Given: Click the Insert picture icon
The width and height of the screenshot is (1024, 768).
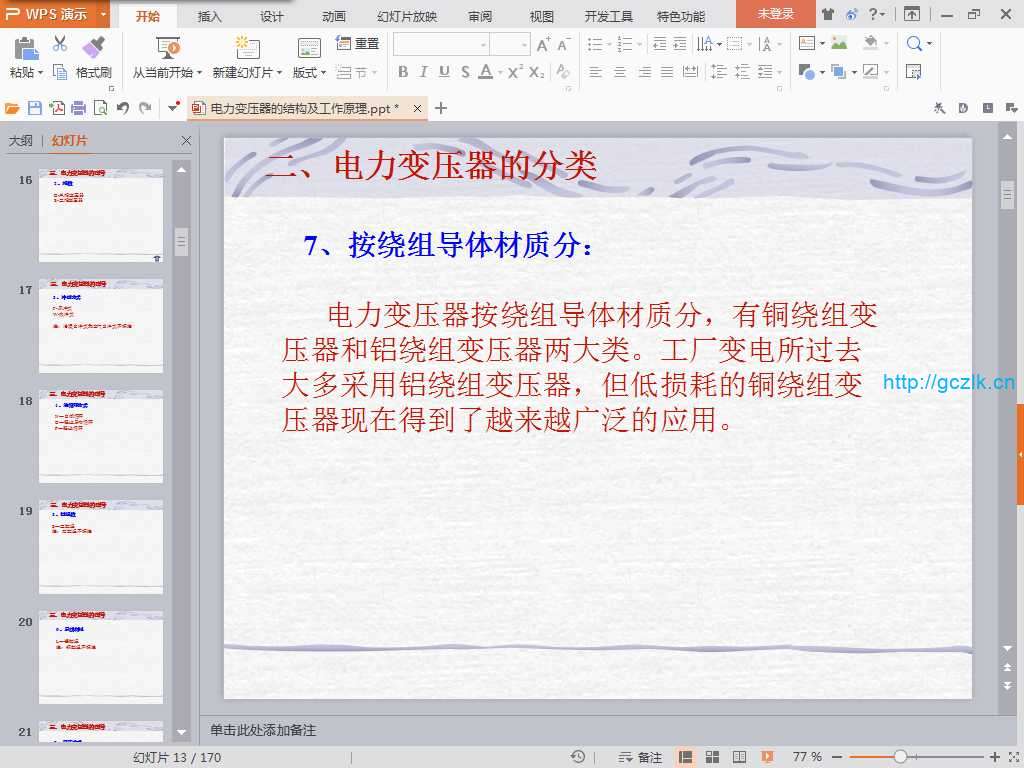Looking at the screenshot, I should (839, 44).
